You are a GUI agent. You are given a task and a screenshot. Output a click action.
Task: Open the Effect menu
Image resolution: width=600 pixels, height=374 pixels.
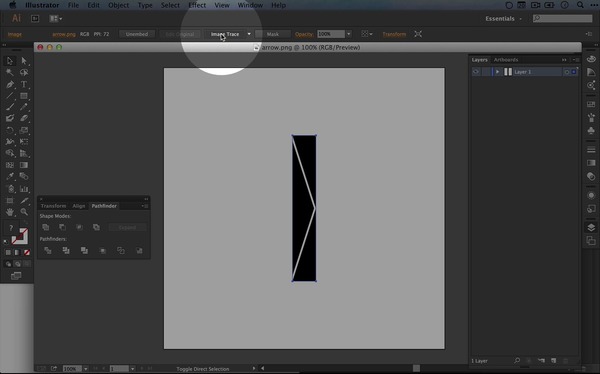[197, 5]
